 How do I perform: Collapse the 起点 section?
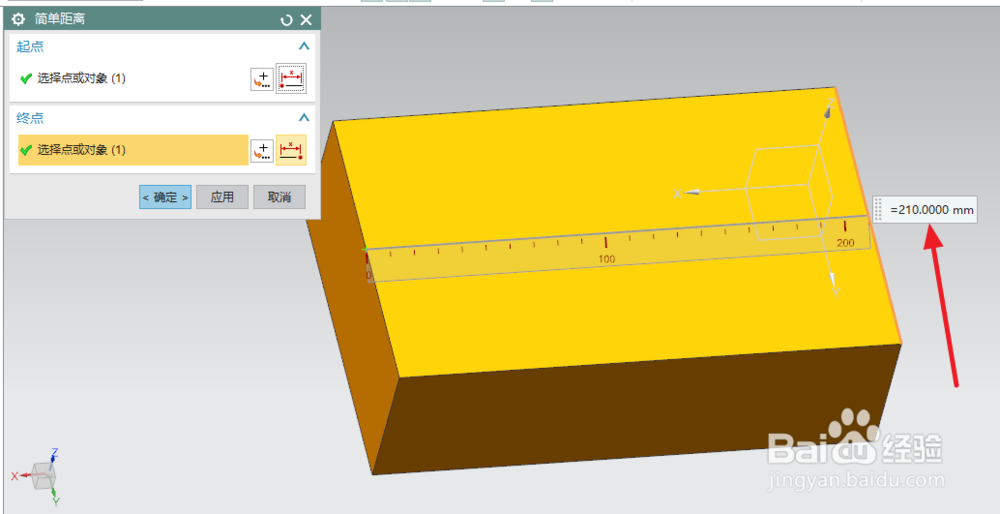[x=304, y=46]
